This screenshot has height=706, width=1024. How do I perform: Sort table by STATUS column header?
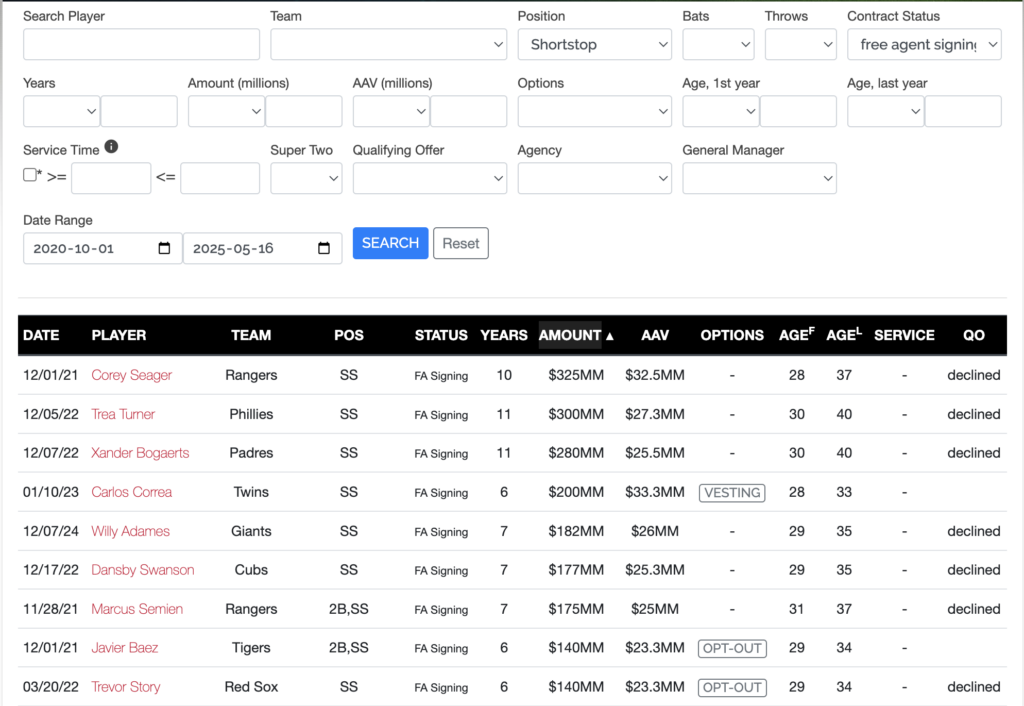(441, 335)
